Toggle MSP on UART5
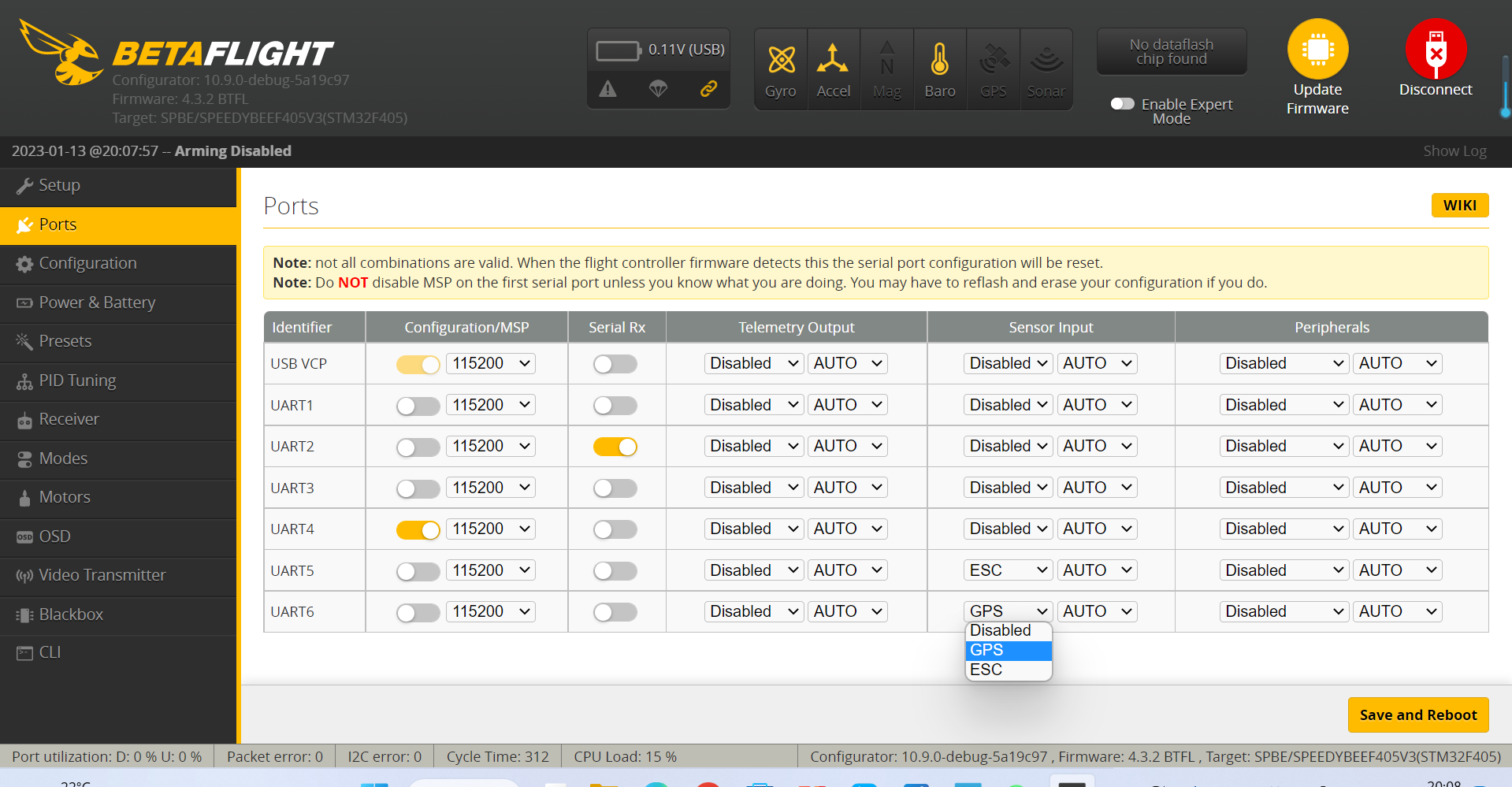Screen dimensions: 1512x787 tap(418, 571)
